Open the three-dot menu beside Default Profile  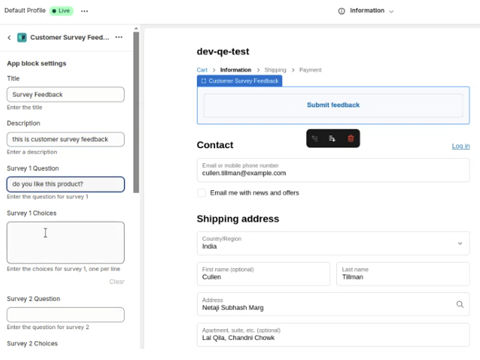[85, 11]
